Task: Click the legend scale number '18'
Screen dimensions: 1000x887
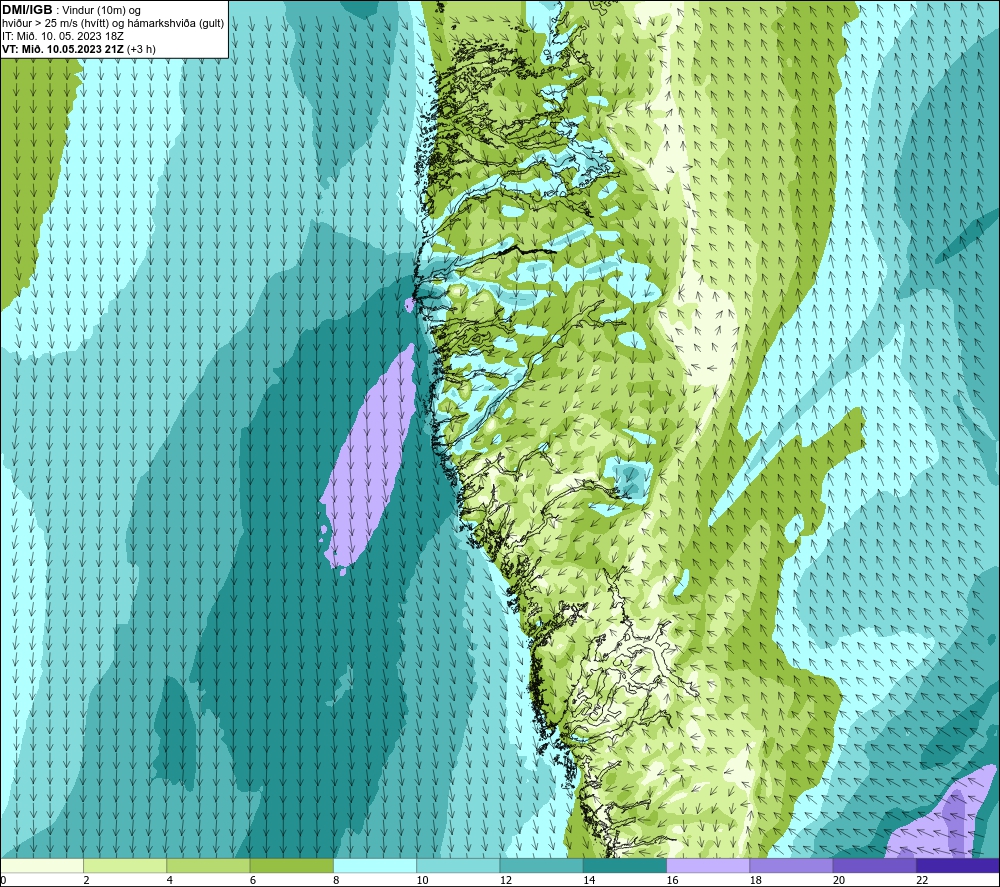Action: click(755, 880)
